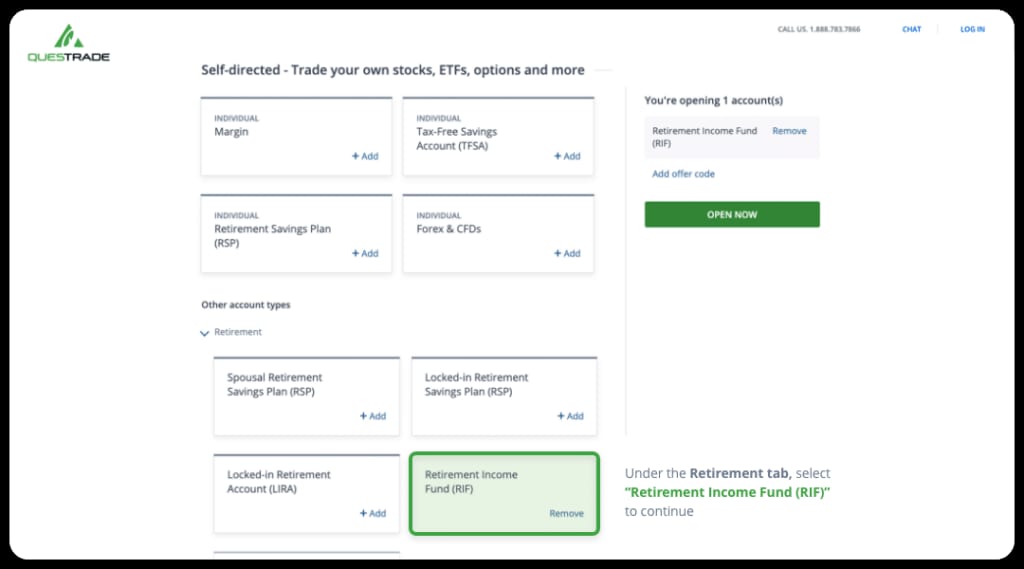The height and width of the screenshot is (569, 1024).
Task: Select the Forex & CFDs card
Action: coord(498,234)
